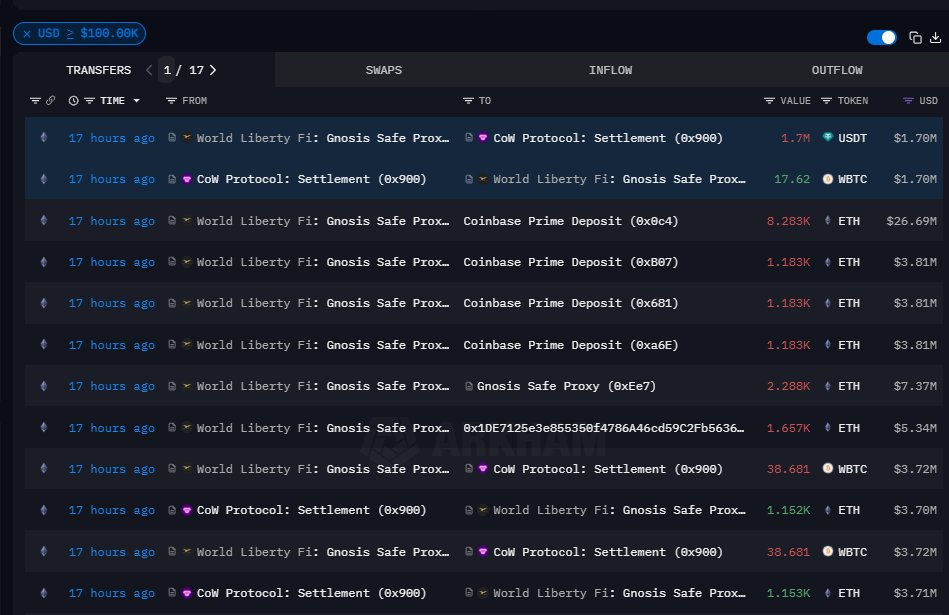Open Coinbase Prime Deposit (0x0c4) address
This screenshot has height=615, width=949.
[571, 221]
